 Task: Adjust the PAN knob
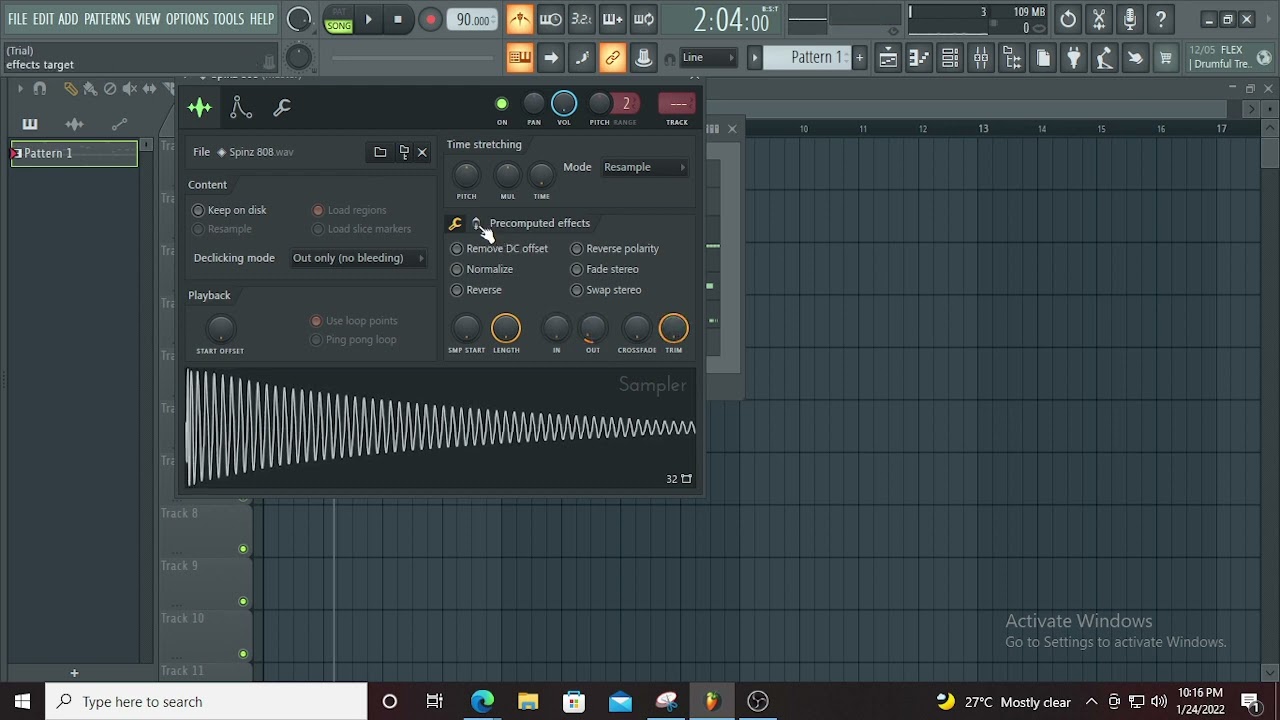[534, 103]
